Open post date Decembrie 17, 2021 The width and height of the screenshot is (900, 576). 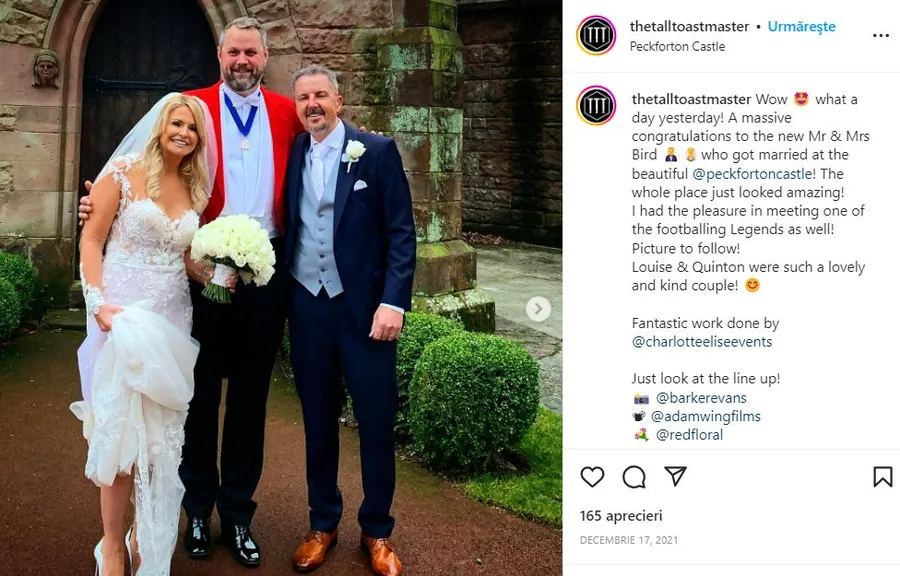(629, 540)
